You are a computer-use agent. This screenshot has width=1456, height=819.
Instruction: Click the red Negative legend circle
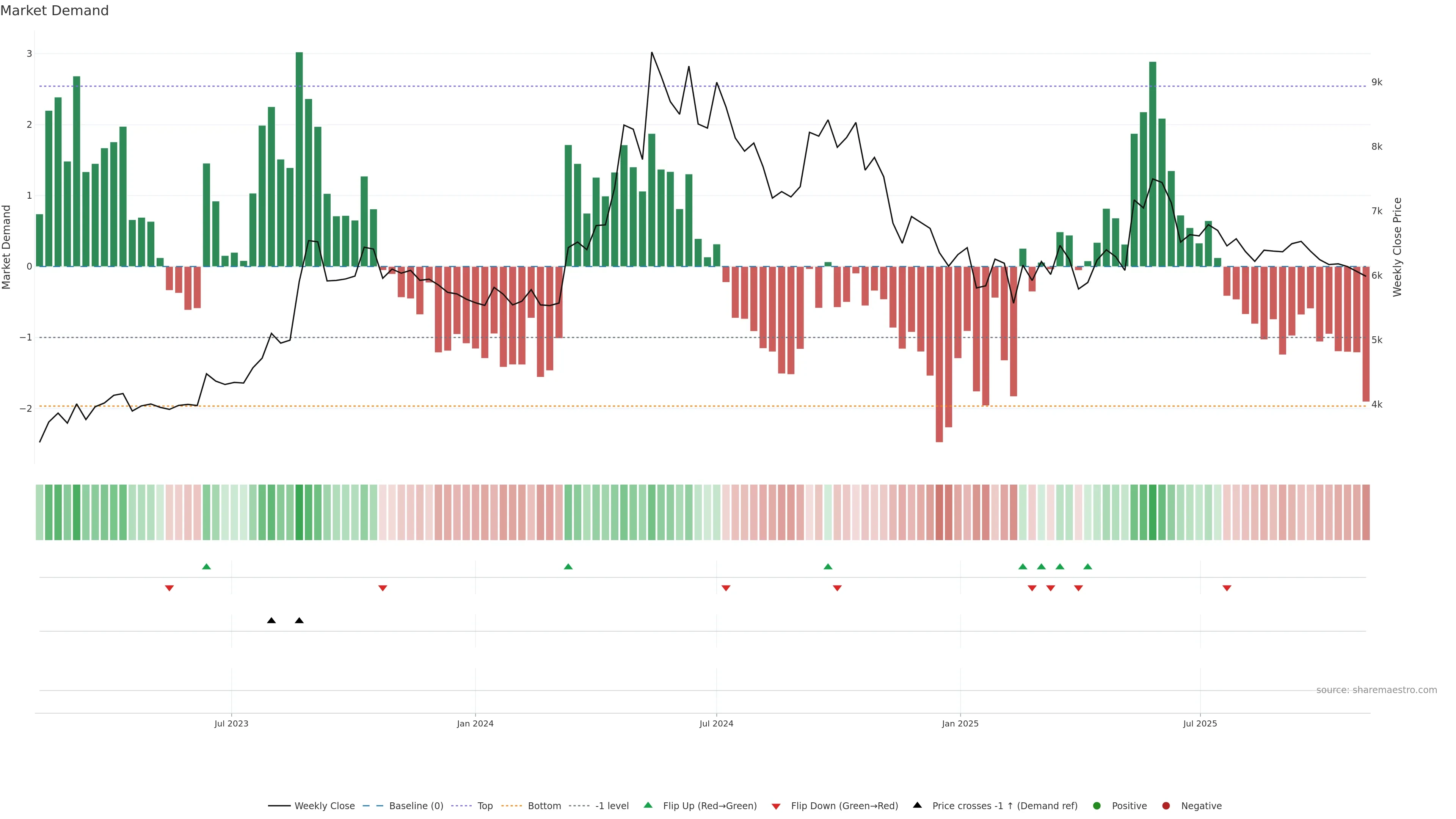(x=1166, y=806)
